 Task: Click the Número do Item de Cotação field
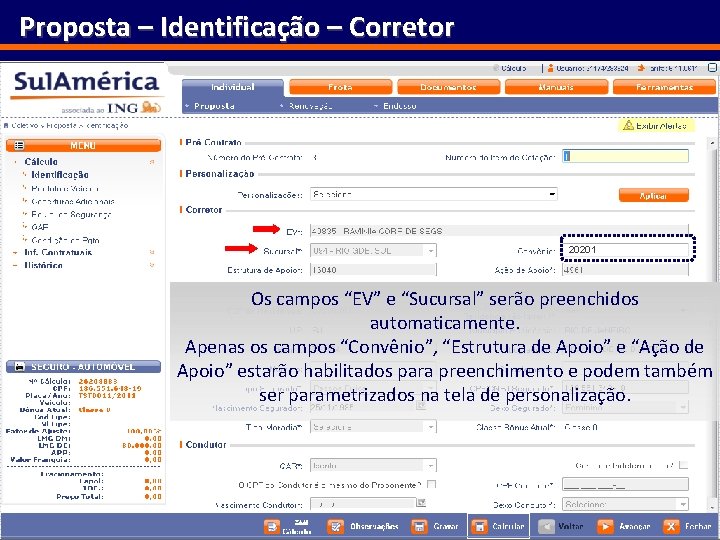point(626,157)
